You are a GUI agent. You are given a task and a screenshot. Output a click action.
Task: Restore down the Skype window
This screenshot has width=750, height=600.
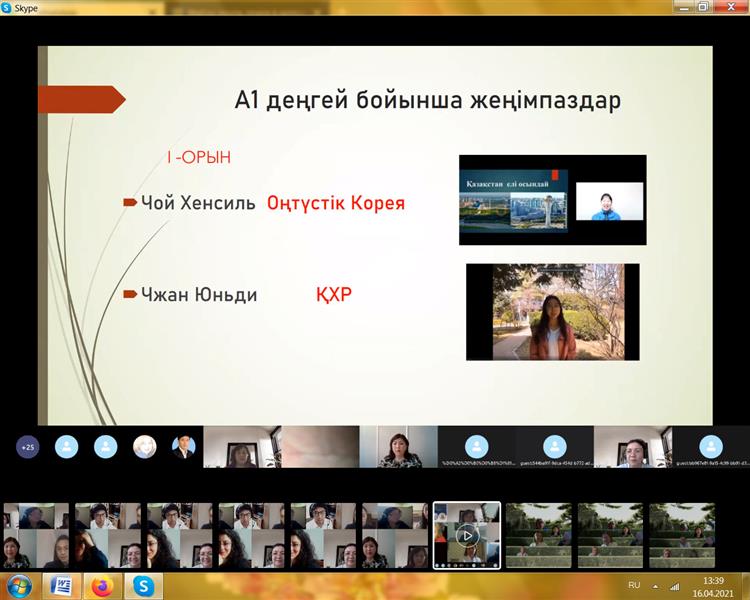[x=703, y=7]
